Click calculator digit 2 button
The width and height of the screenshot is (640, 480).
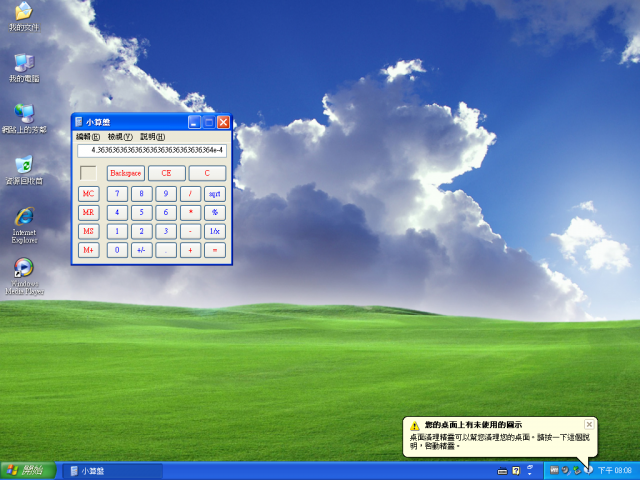(x=142, y=231)
